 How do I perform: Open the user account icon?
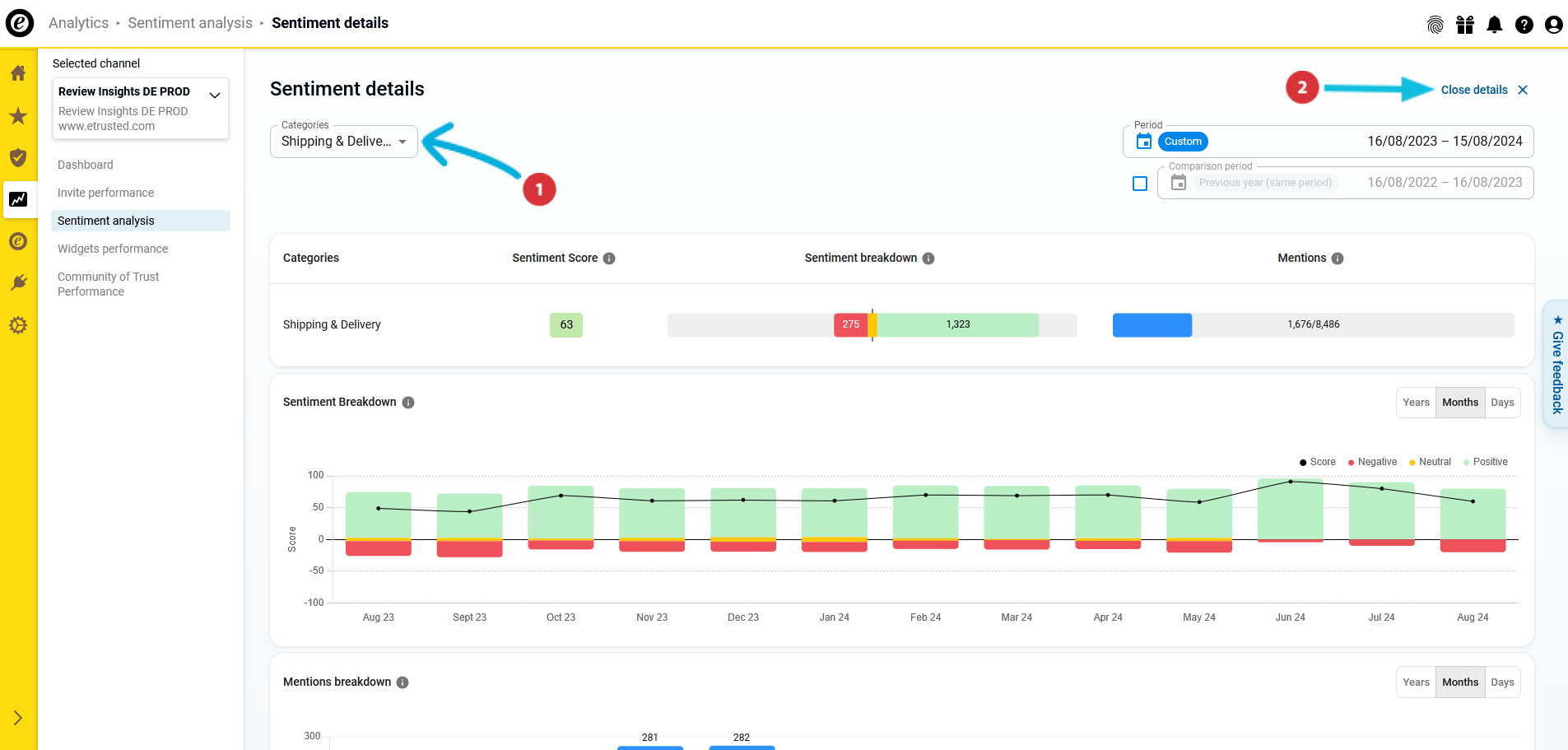pos(1554,25)
